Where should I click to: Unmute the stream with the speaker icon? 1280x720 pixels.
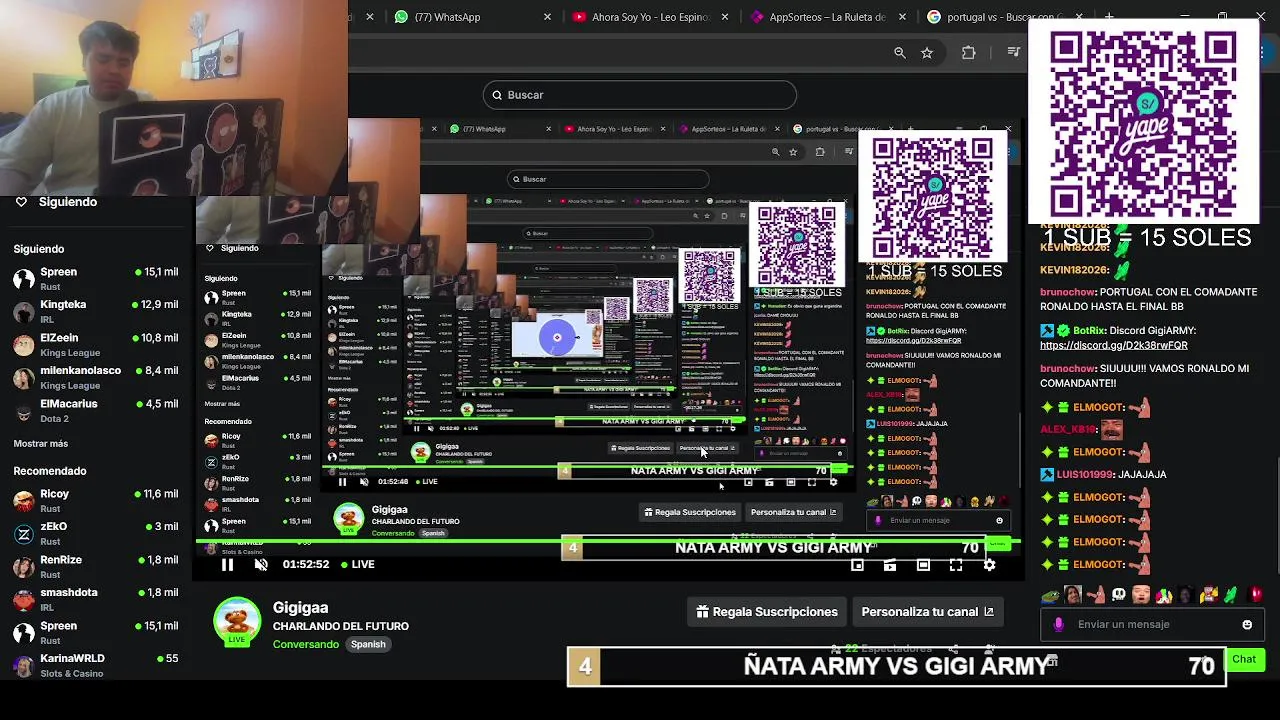pos(261,564)
